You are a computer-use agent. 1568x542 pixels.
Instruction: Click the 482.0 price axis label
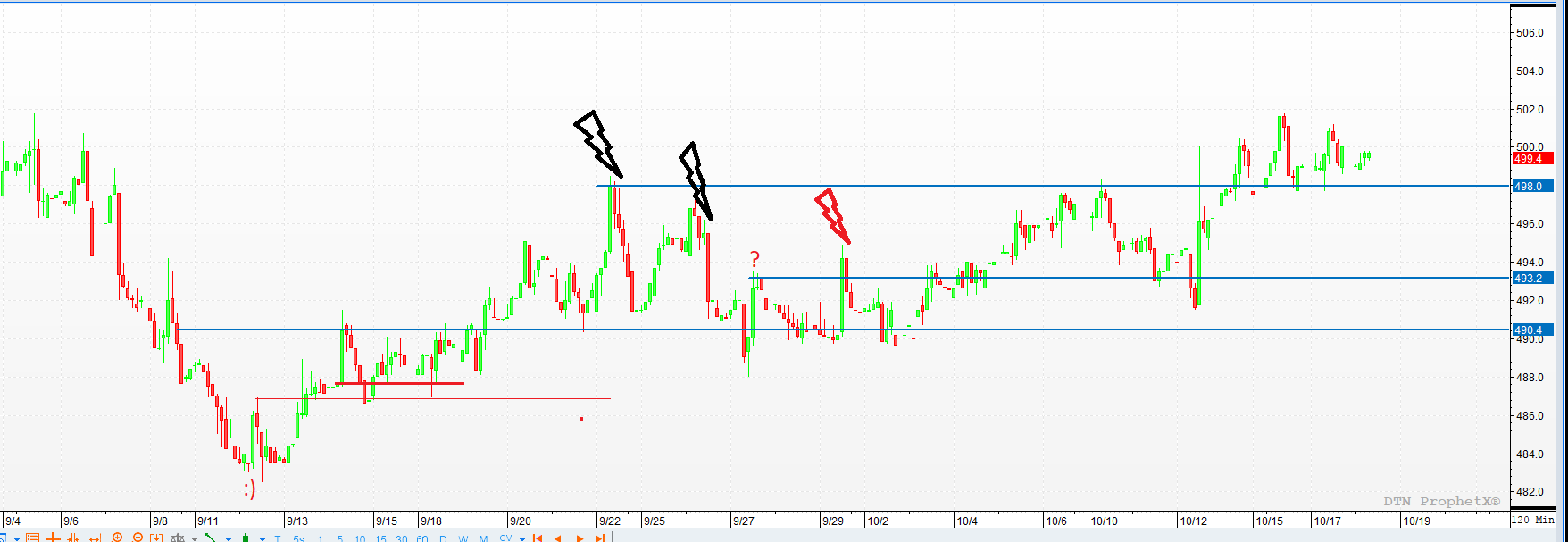click(x=1528, y=492)
